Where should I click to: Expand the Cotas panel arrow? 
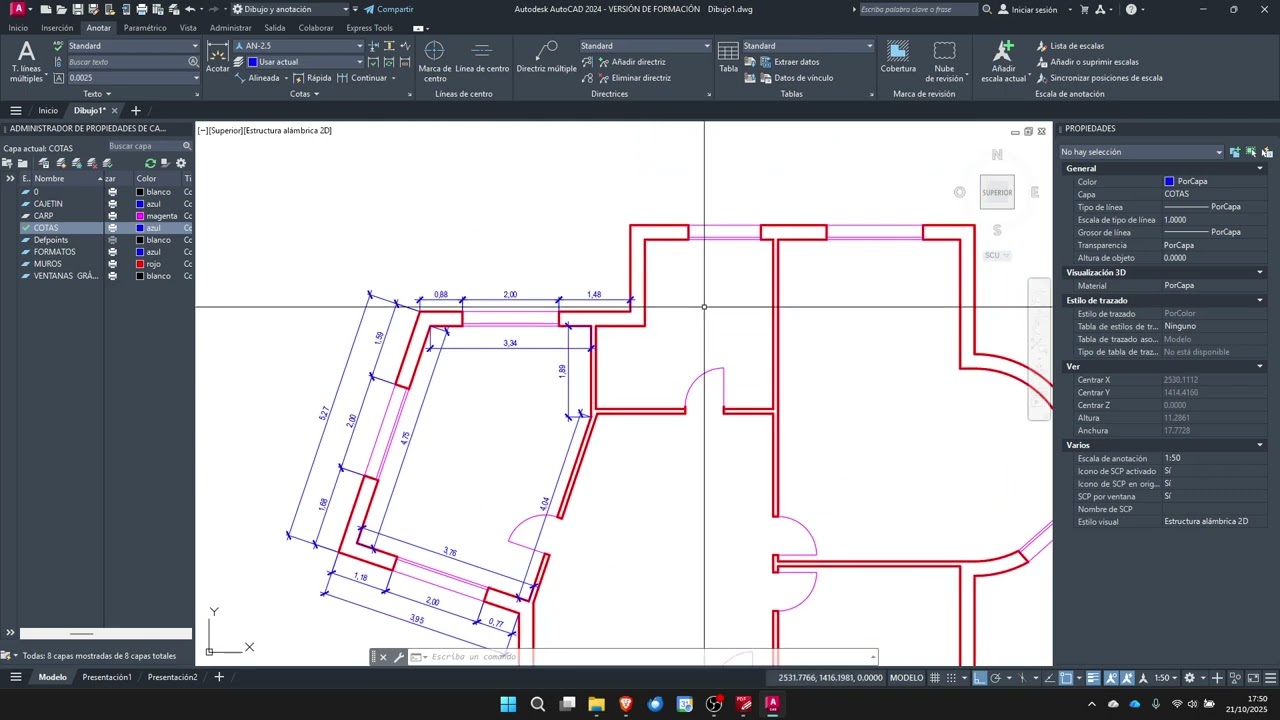[x=317, y=94]
